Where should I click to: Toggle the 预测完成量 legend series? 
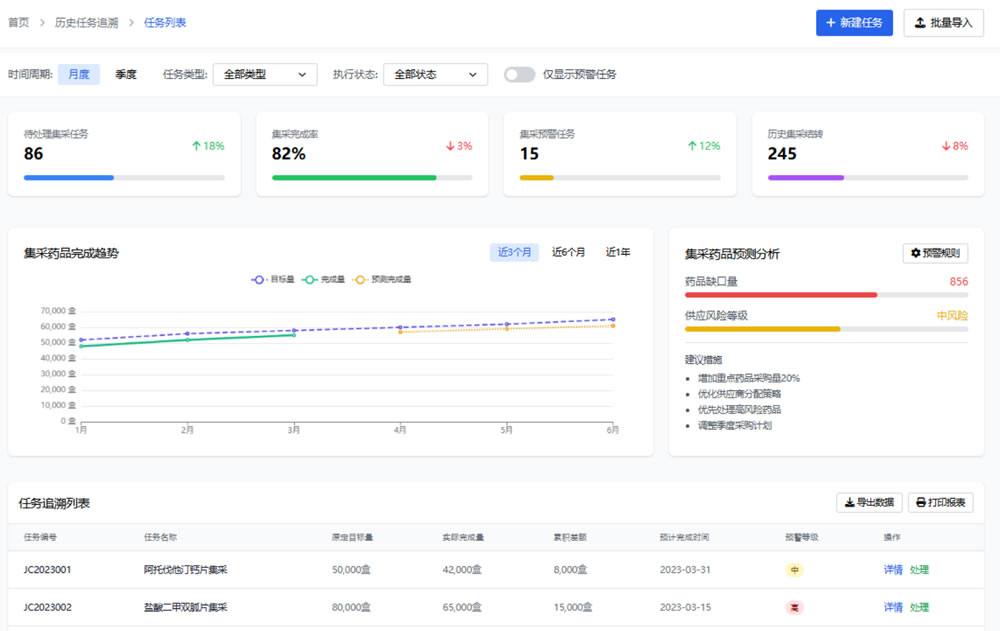(x=383, y=279)
